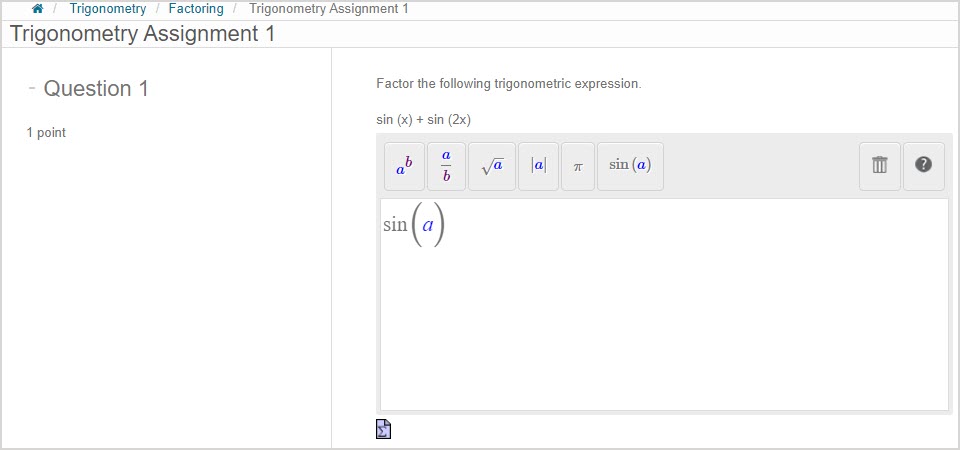This screenshot has height=450, width=960.
Task: Go to the Factoring breadcrumb link
Action: click(x=196, y=9)
